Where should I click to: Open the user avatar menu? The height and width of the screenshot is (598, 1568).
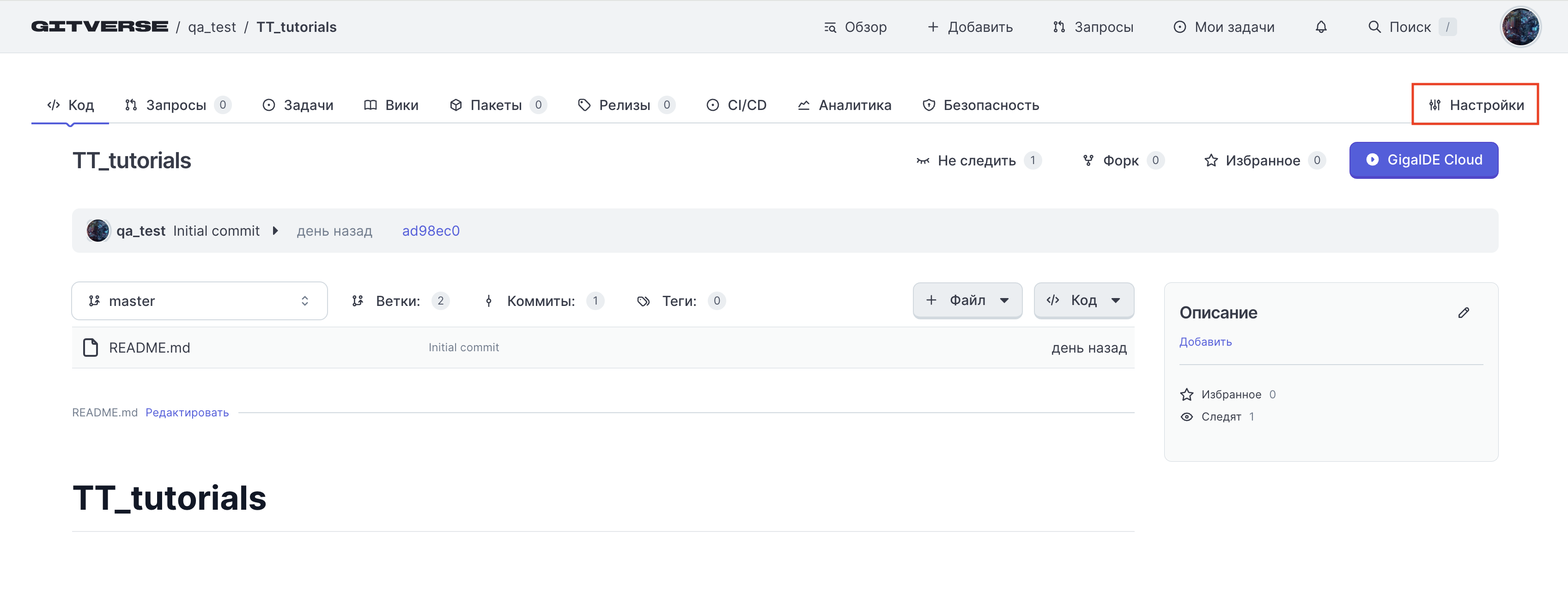pos(1520,27)
